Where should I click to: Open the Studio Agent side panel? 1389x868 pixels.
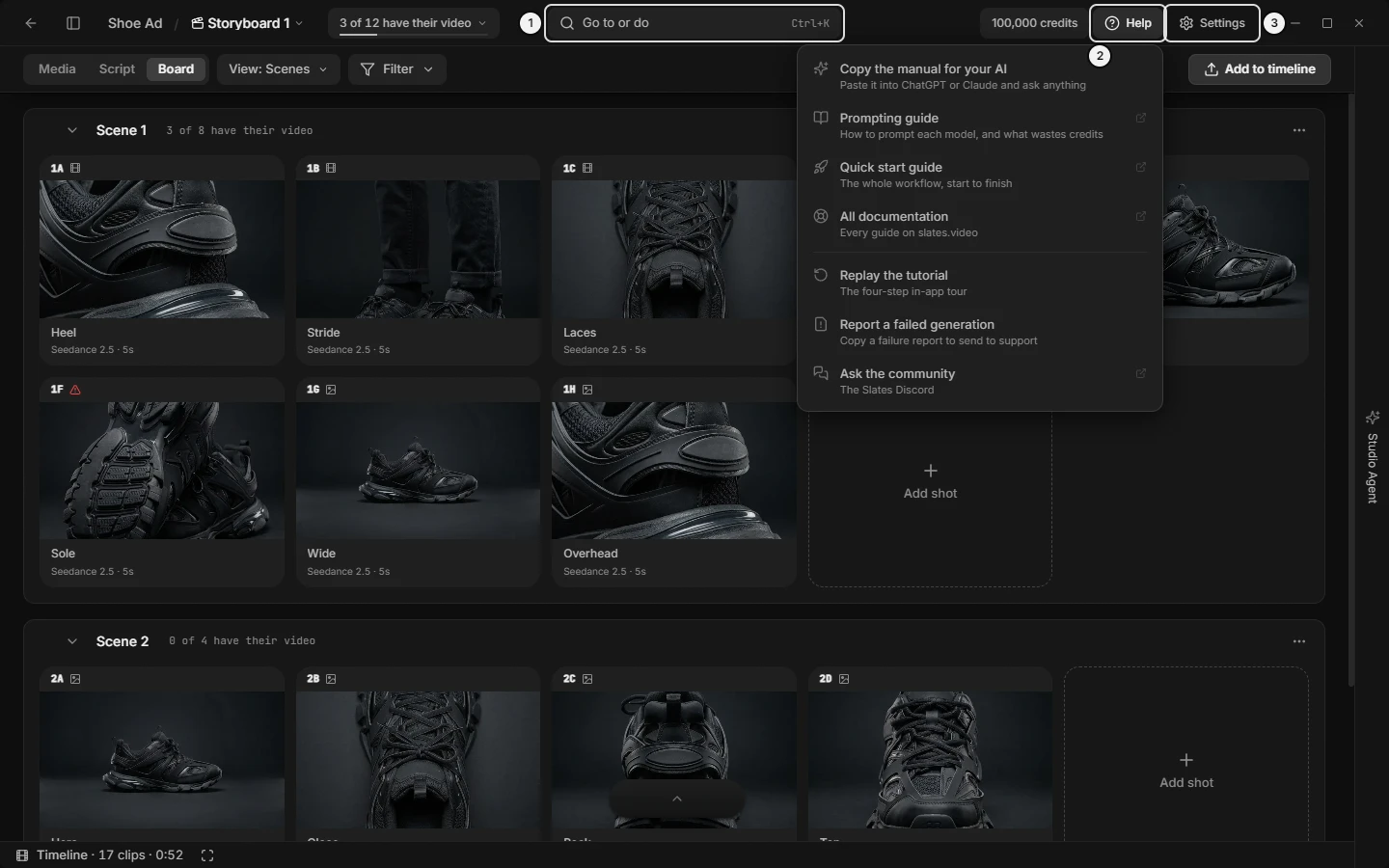tap(1373, 457)
